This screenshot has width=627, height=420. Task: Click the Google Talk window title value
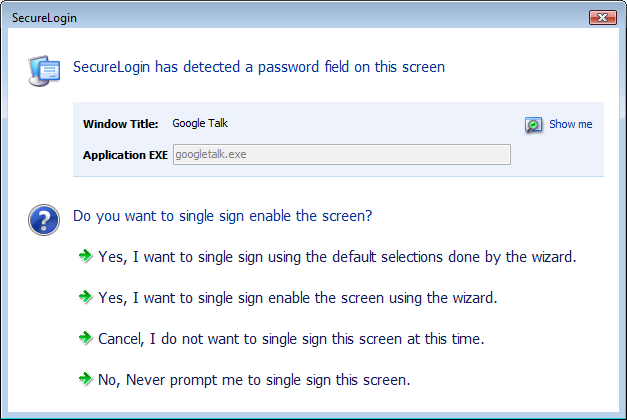click(x=200, y=124)
